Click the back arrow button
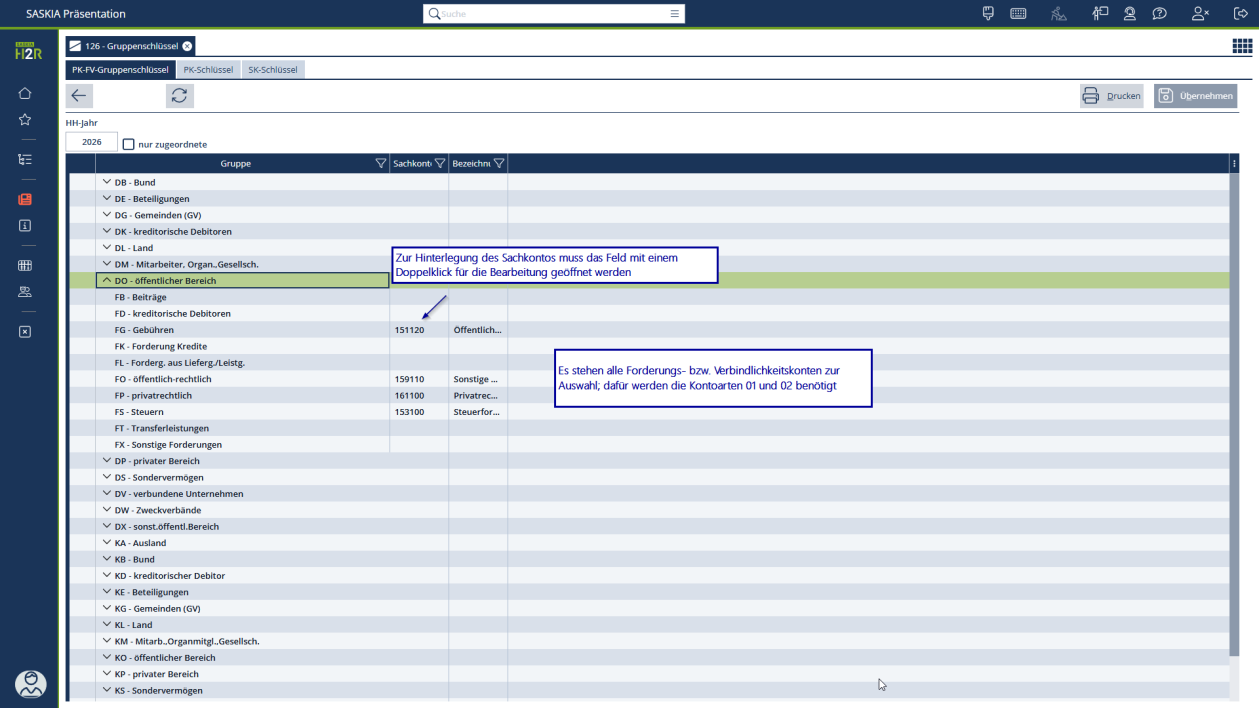Screen dimensions: 1259x708 (x=79, y=96)
